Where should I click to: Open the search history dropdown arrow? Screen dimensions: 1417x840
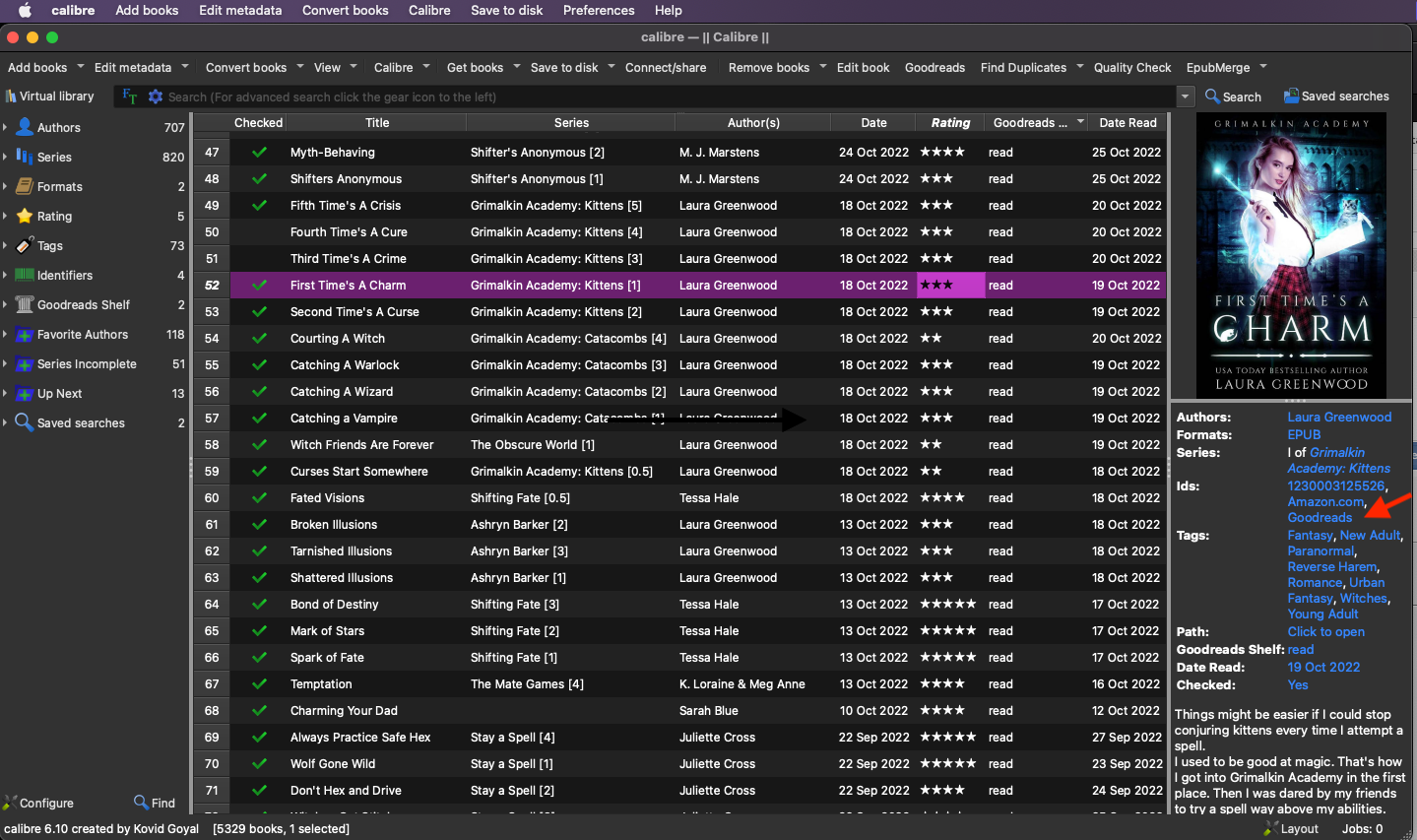click(x=1185, y=97)
